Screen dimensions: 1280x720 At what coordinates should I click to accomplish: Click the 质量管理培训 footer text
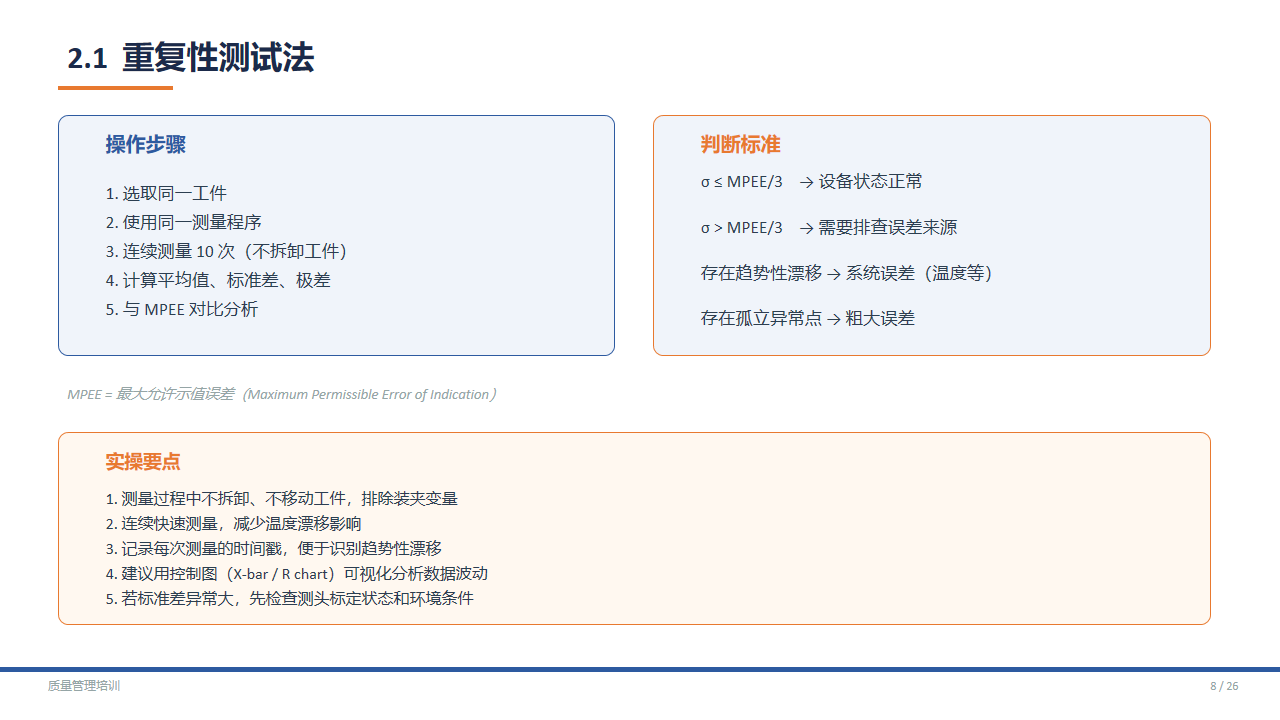pos(84,686)
